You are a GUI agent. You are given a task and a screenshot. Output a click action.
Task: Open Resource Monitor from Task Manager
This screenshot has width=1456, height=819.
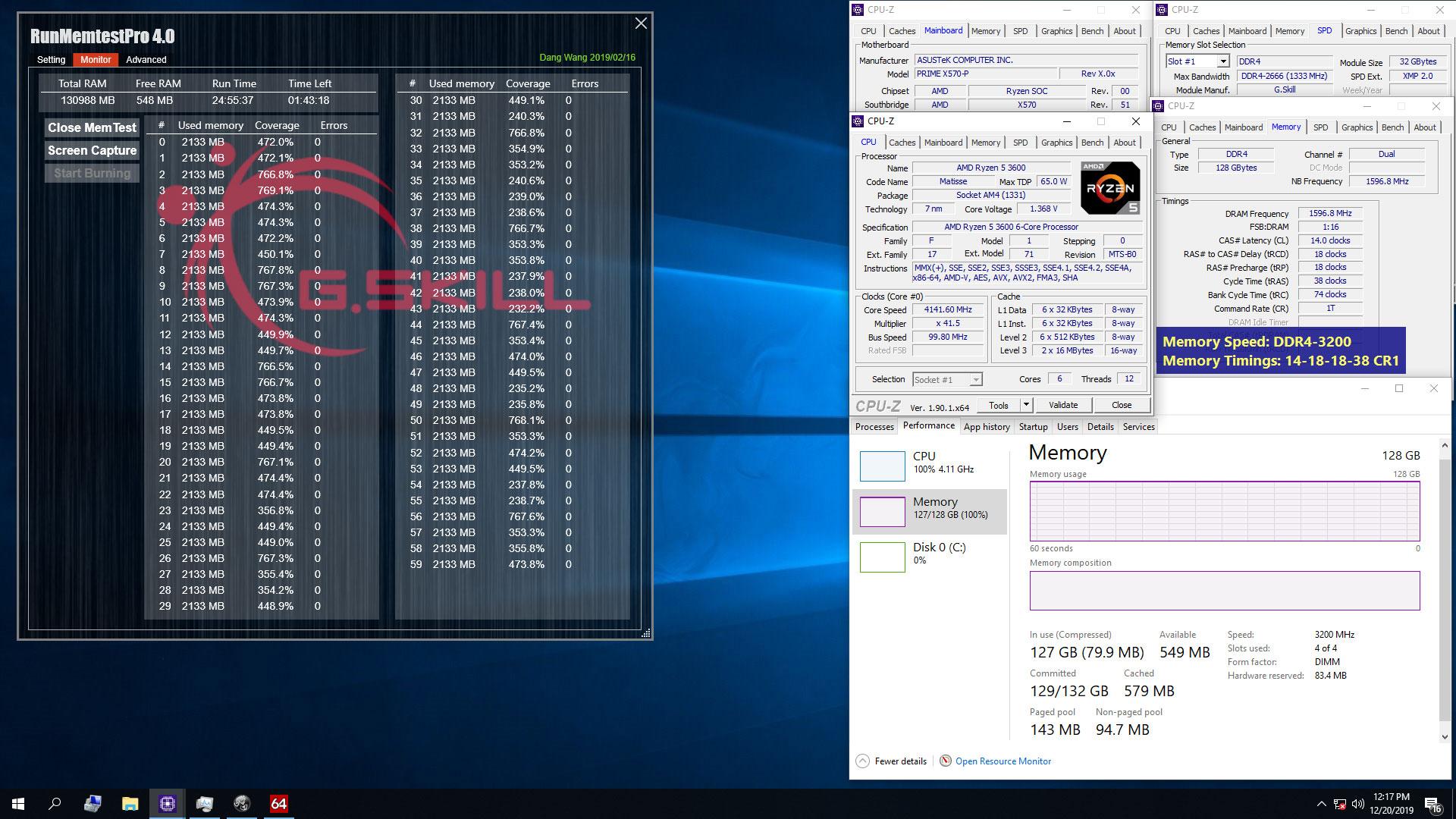pyautogui.click(x=1003, y=761)
